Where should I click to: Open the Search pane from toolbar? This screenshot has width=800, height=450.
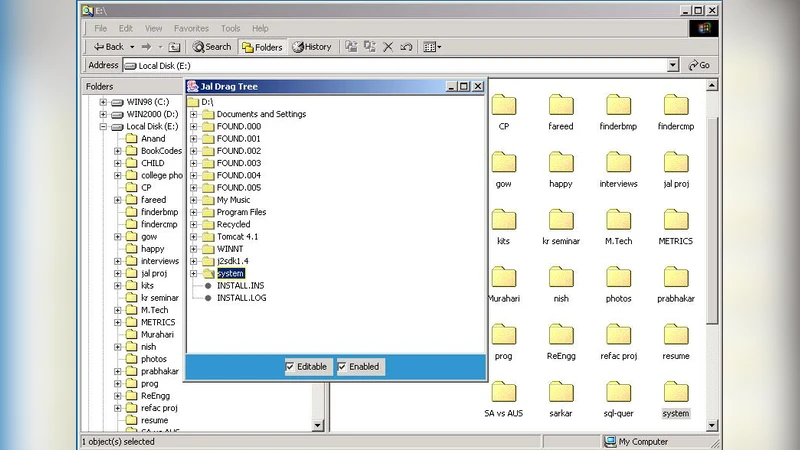tap(212, 47)
